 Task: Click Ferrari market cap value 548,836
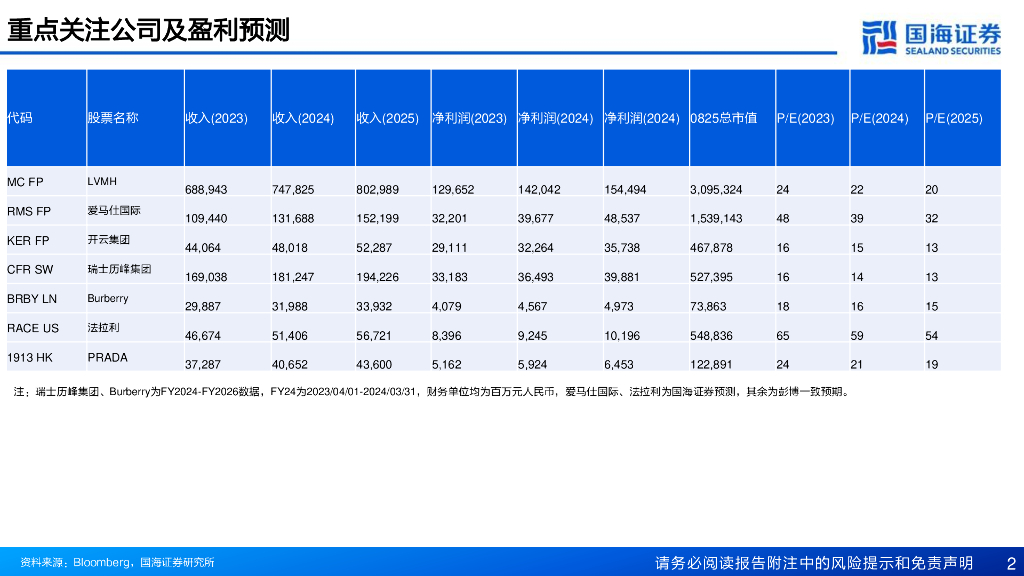tap(711, 336)
